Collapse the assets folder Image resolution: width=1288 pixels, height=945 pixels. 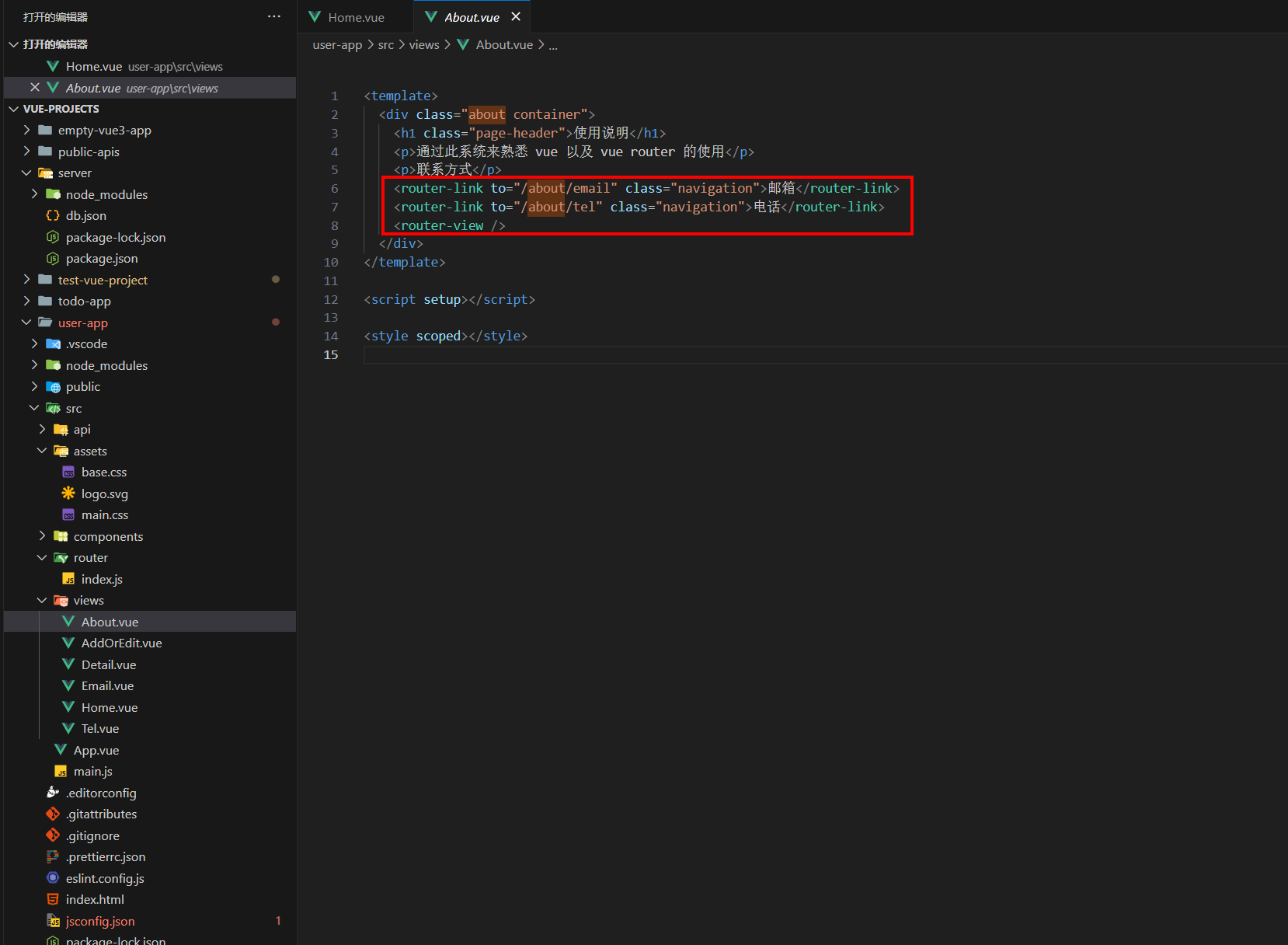pyautogui.click(x=42, y=451)
